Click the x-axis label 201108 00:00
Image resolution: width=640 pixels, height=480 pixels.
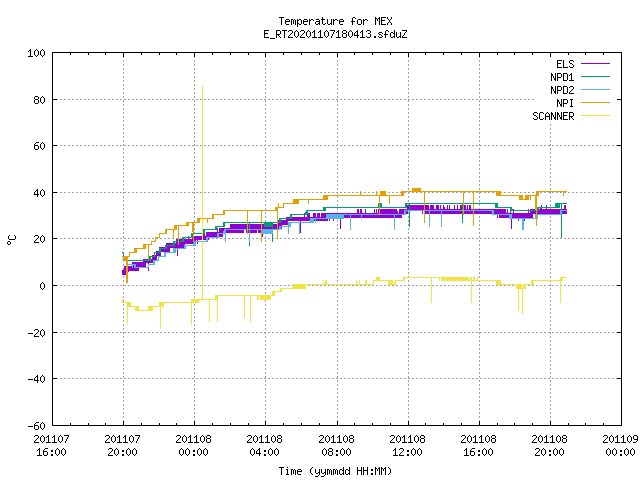coord(193,446)
